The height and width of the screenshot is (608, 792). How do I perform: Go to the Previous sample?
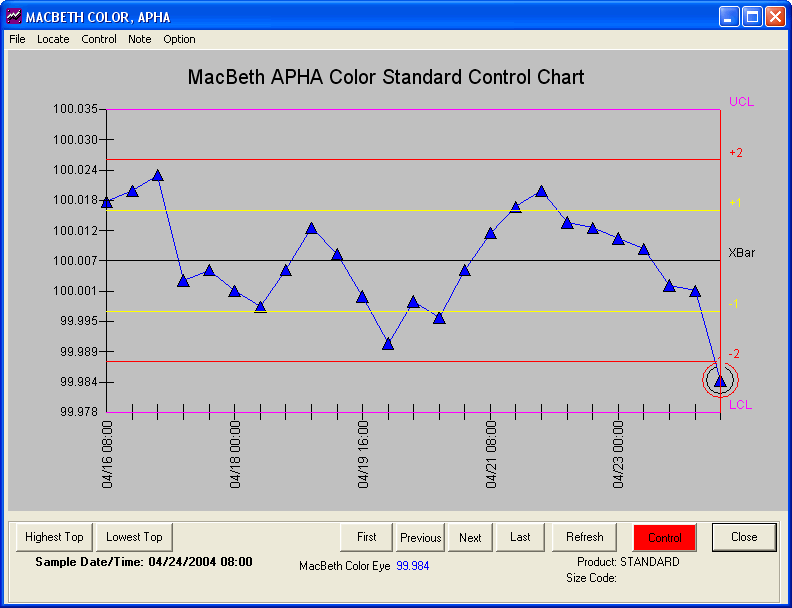coord(421,537)
